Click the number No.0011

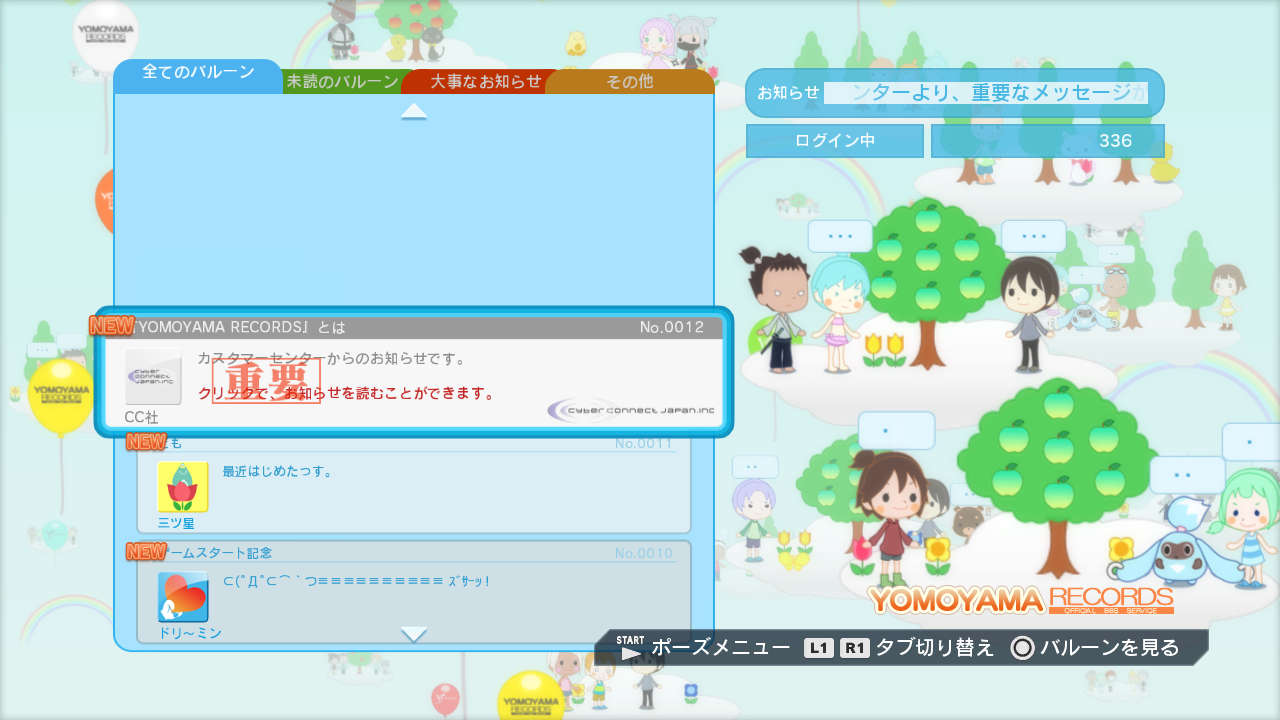(x=643, y=443)
